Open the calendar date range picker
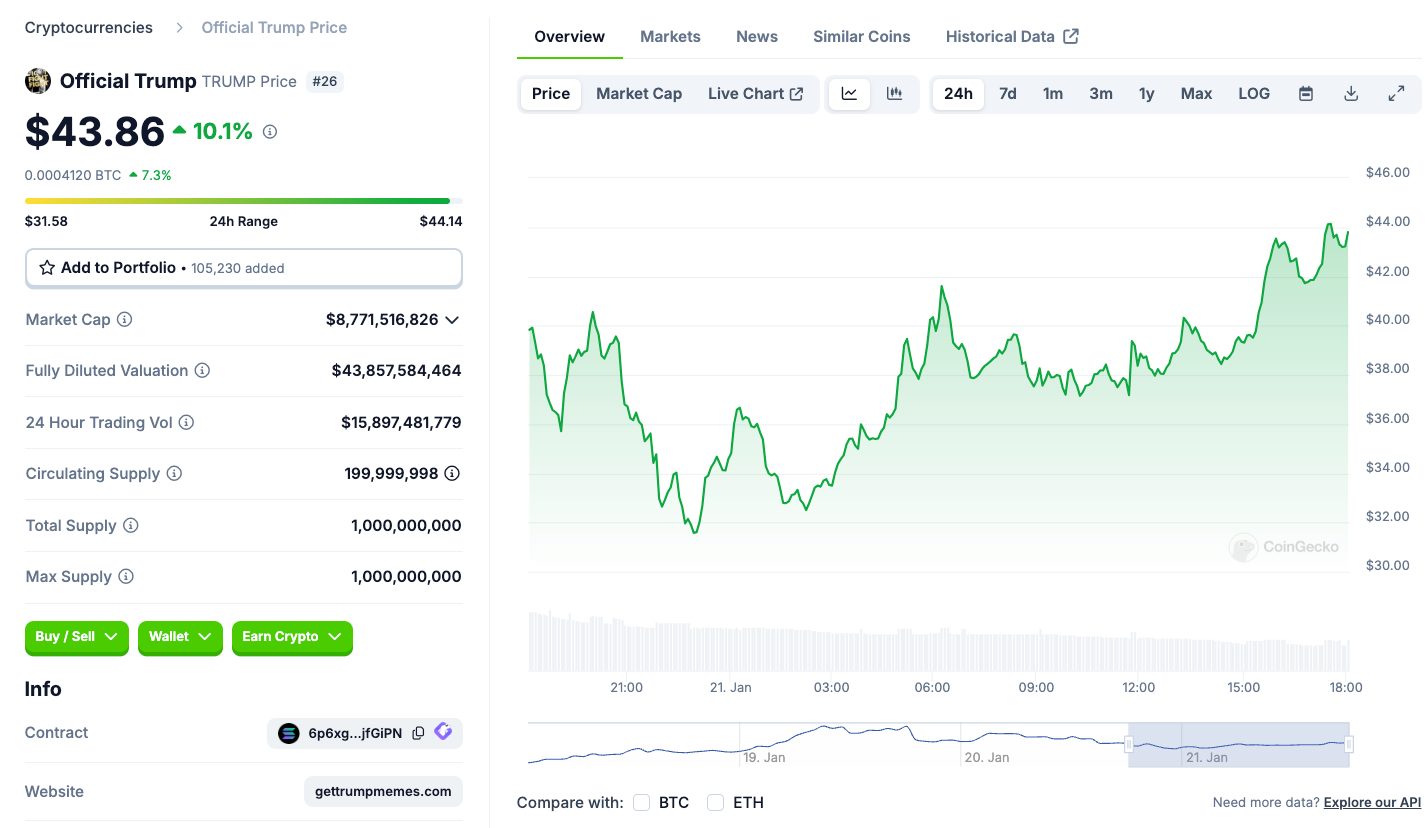The image size is (1428, 828). point(1306,94)
